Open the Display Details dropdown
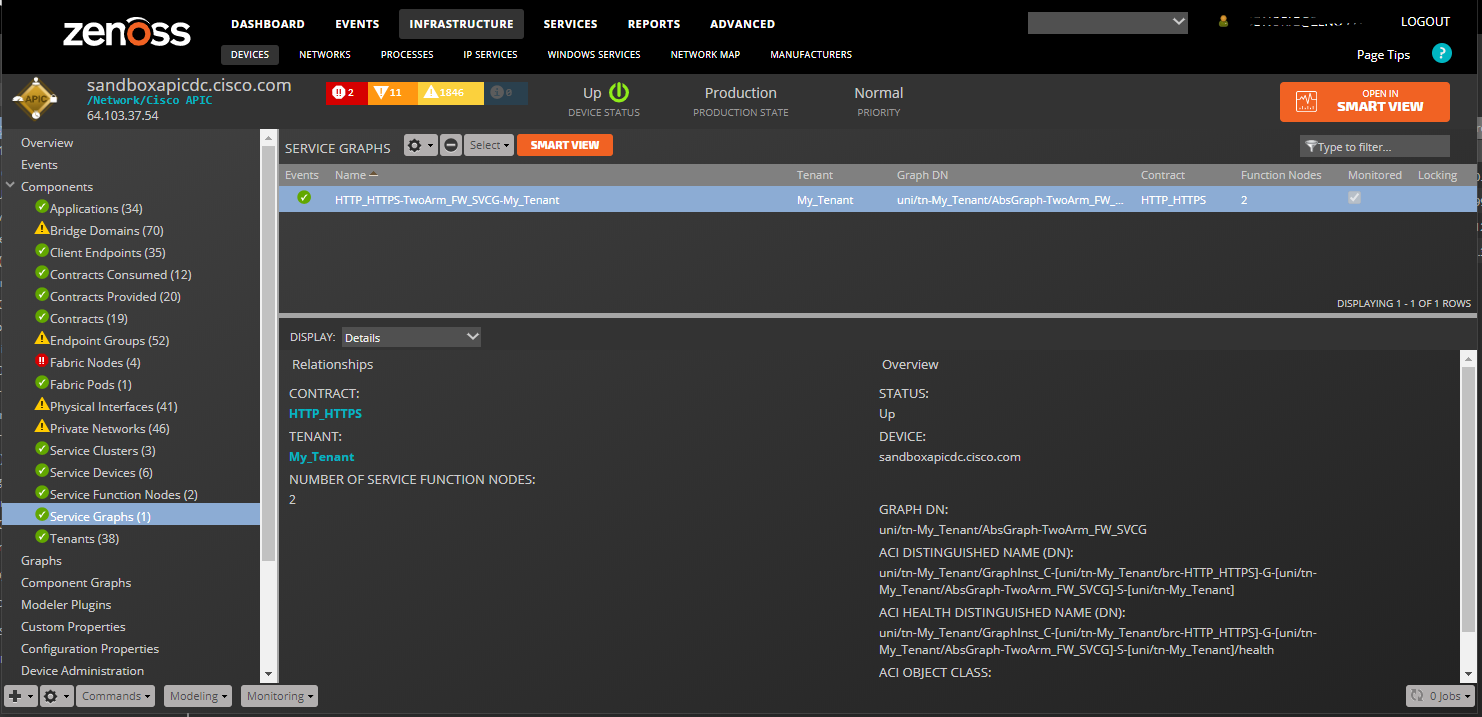 pos(411,337)
